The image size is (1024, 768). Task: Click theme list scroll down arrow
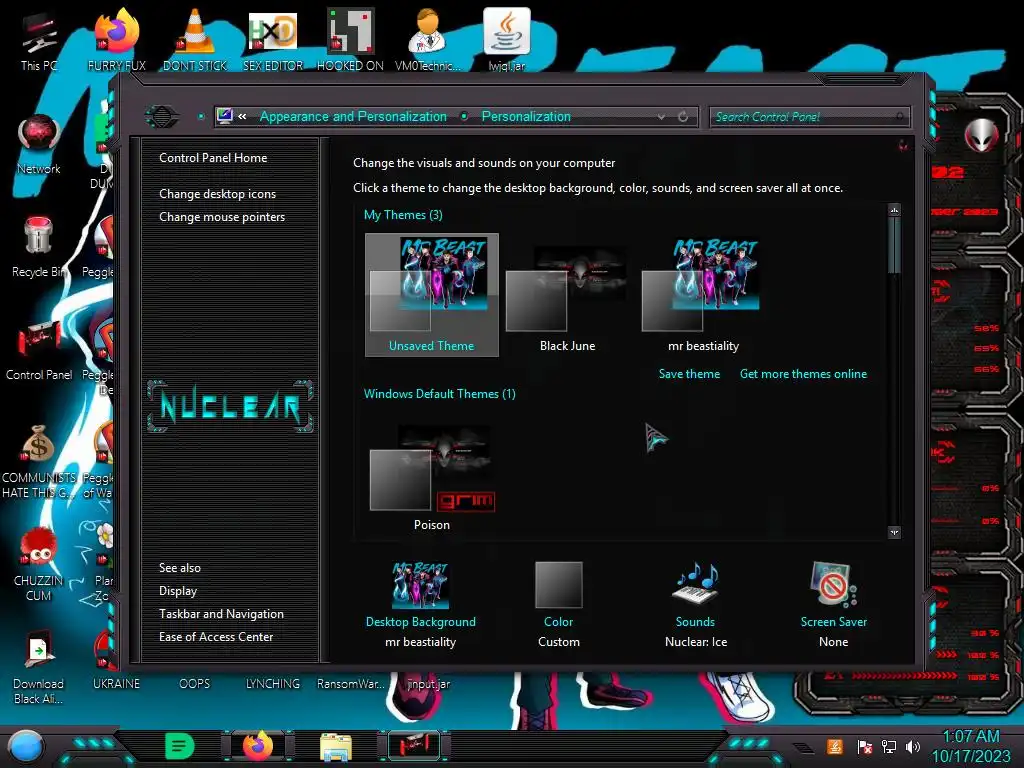click(x=895, y=533)
